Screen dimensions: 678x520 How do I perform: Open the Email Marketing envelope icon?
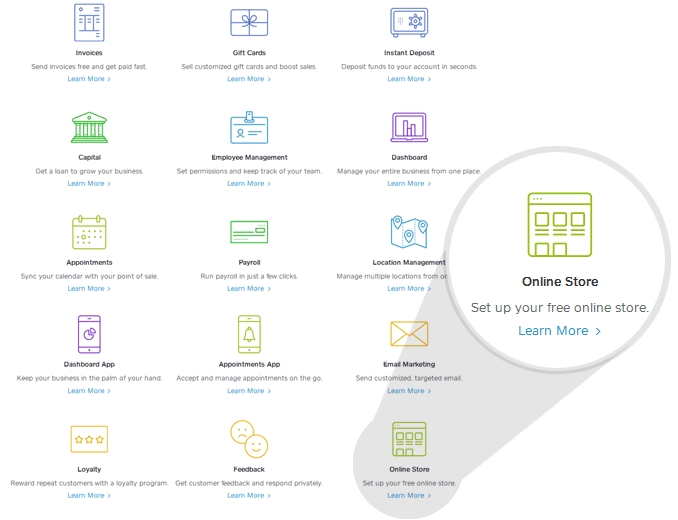pos(409,334)
